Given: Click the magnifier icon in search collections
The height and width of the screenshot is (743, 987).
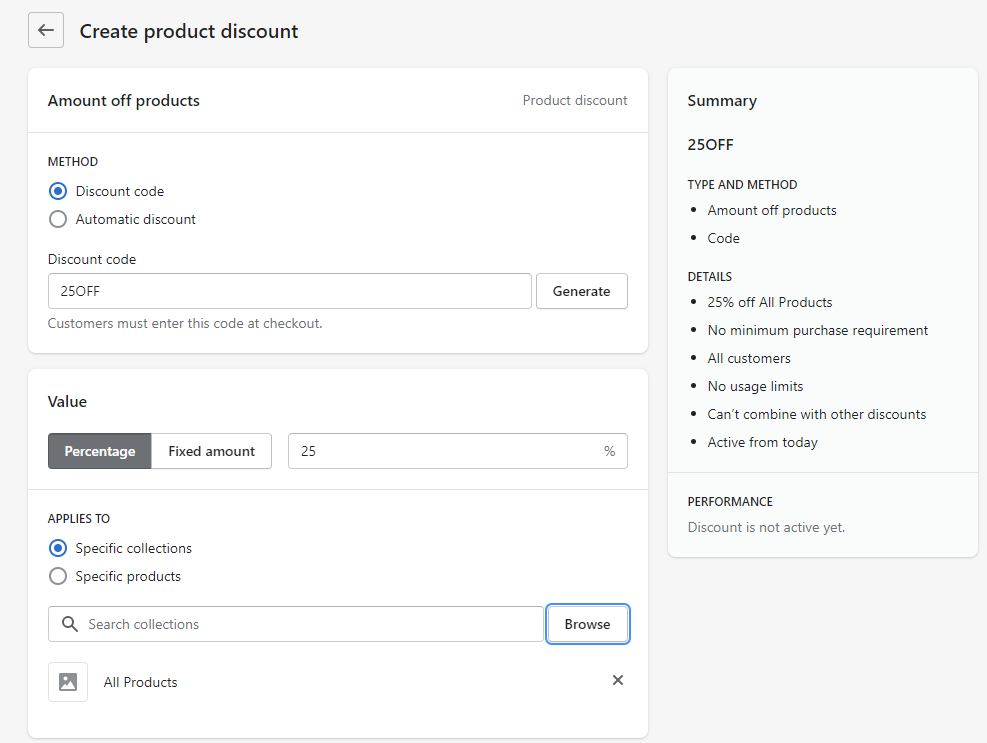Looking at the screenshot, I should pos(69,624).
